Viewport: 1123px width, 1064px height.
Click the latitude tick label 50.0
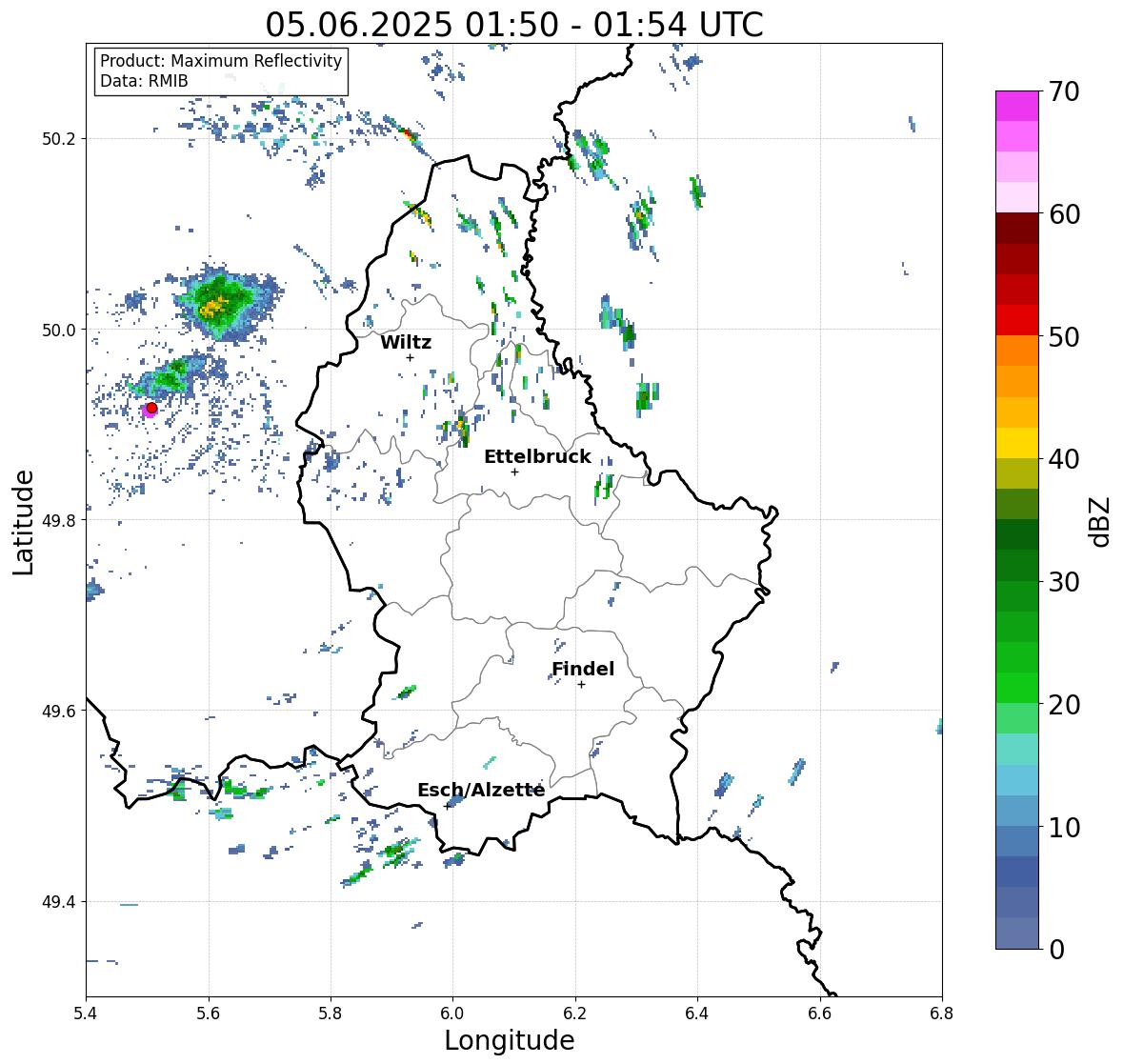[x=59, y=331]
